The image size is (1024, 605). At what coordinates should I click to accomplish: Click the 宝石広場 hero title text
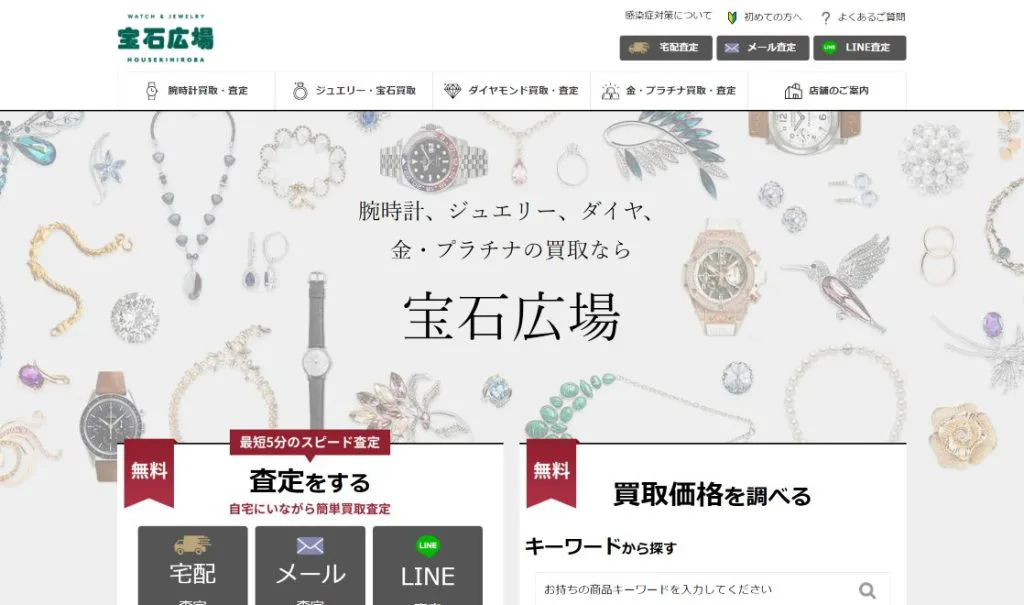511,318
